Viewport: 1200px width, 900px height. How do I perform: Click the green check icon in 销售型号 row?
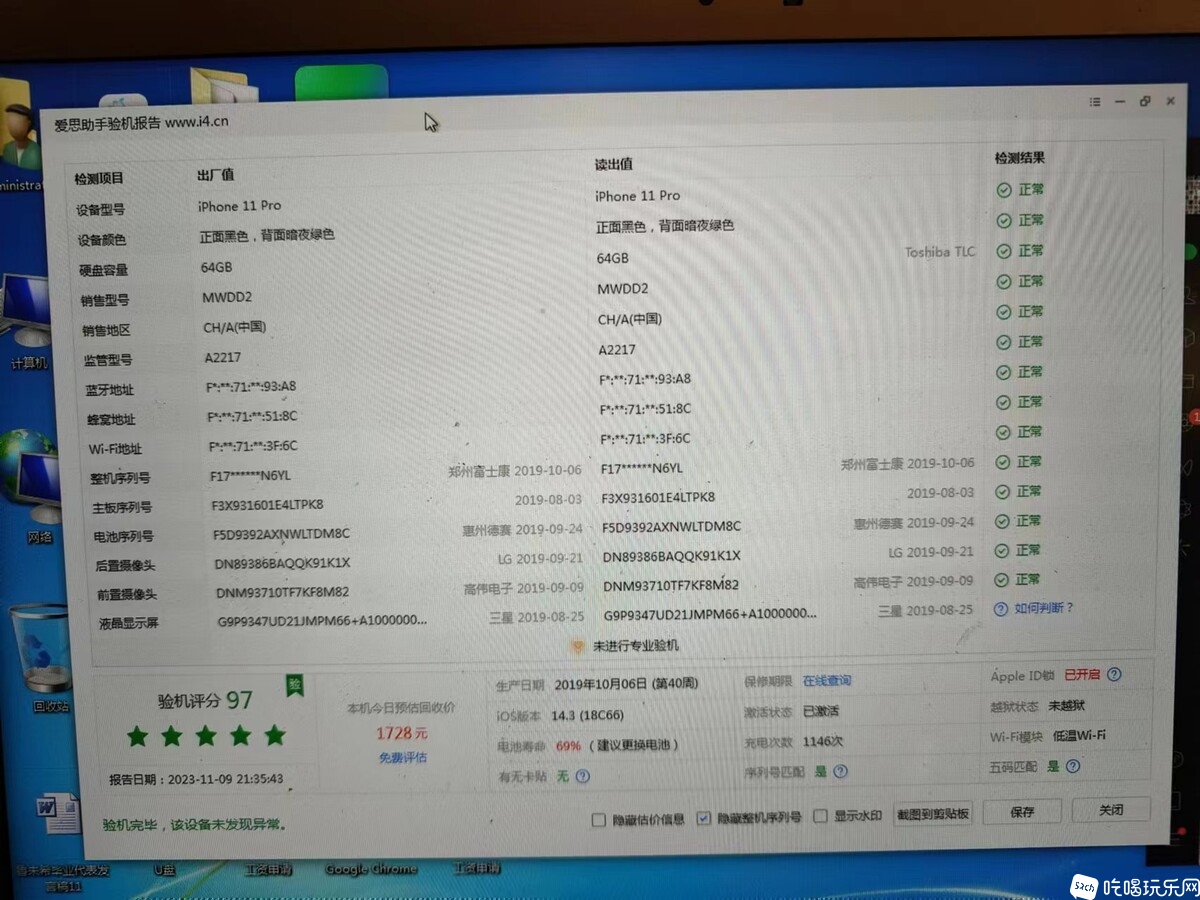pos(1003,282)
